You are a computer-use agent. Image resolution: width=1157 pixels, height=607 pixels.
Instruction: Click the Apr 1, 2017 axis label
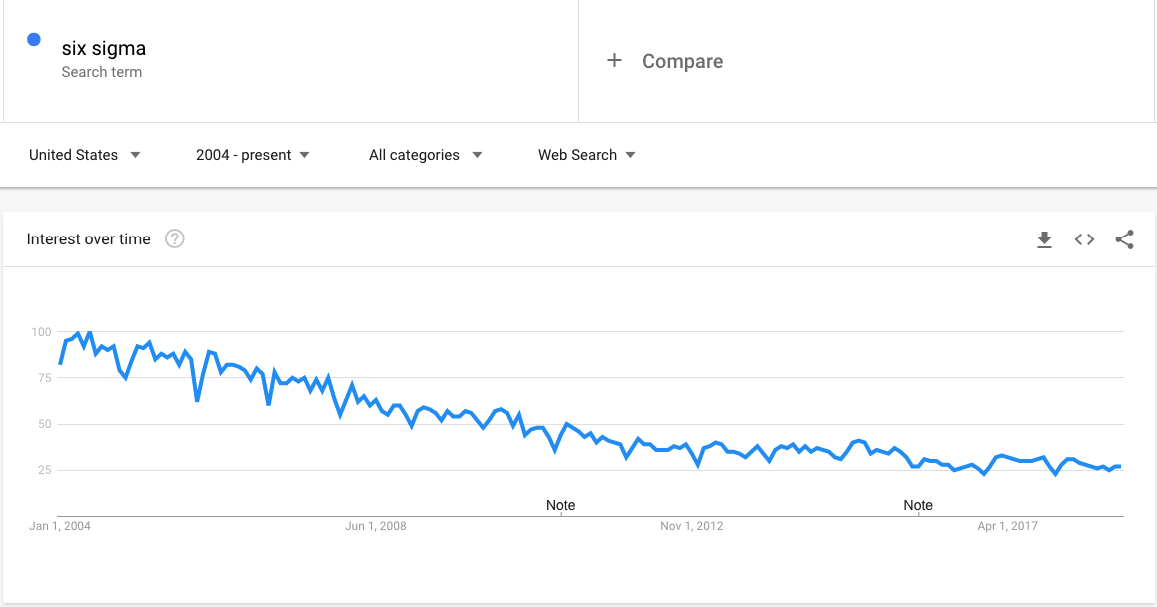click(1007, 526)
